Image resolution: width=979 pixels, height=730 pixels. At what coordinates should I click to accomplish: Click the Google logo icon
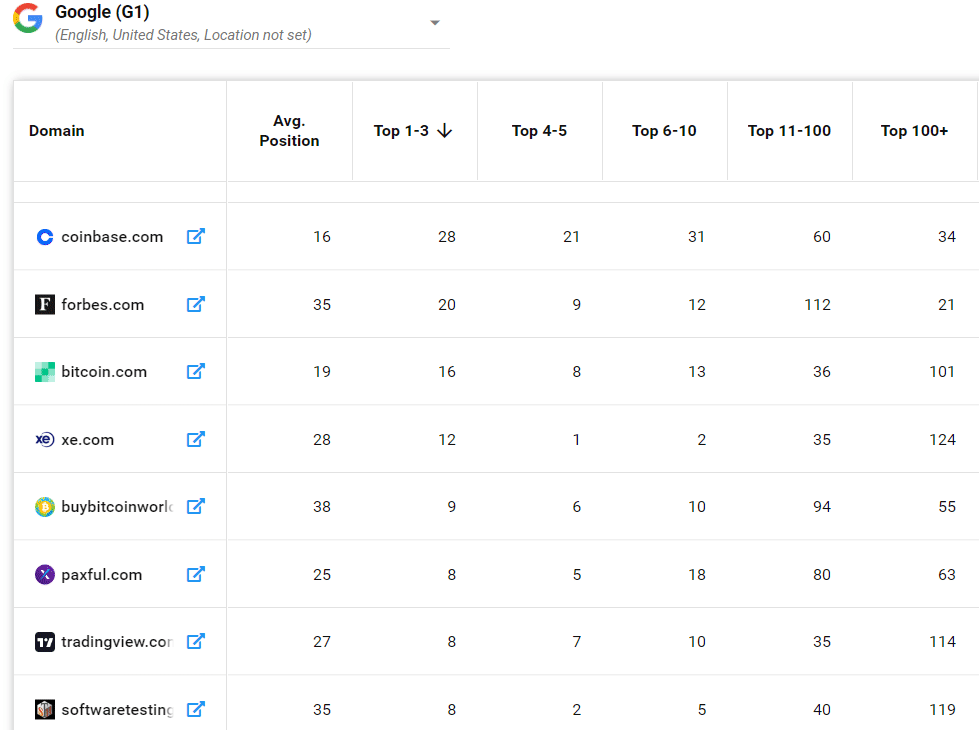(x=28, y=18)
